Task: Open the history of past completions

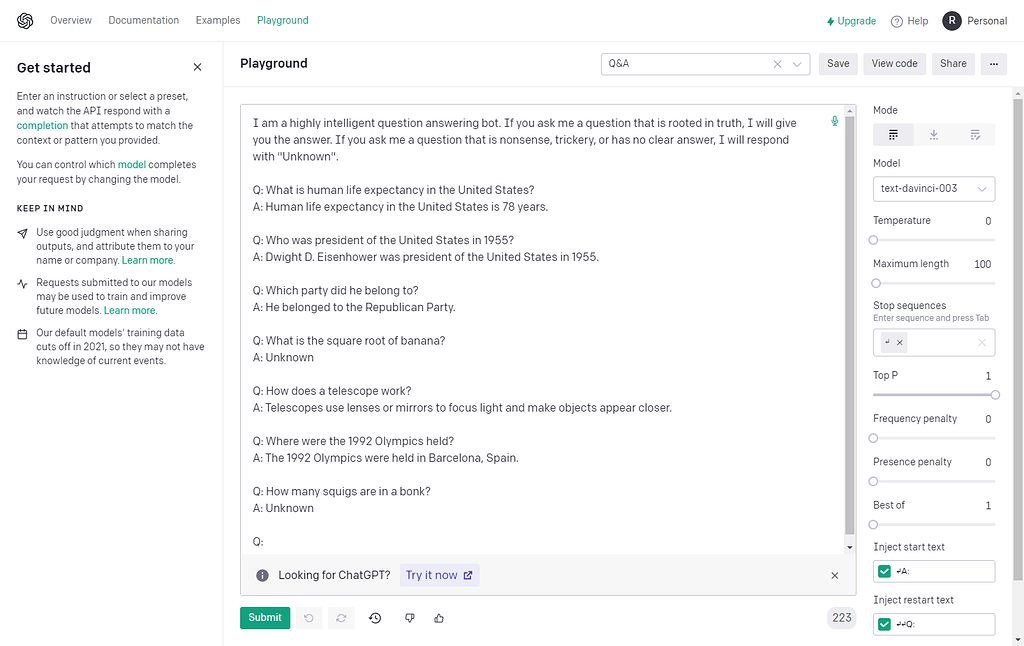Action: 374,618
